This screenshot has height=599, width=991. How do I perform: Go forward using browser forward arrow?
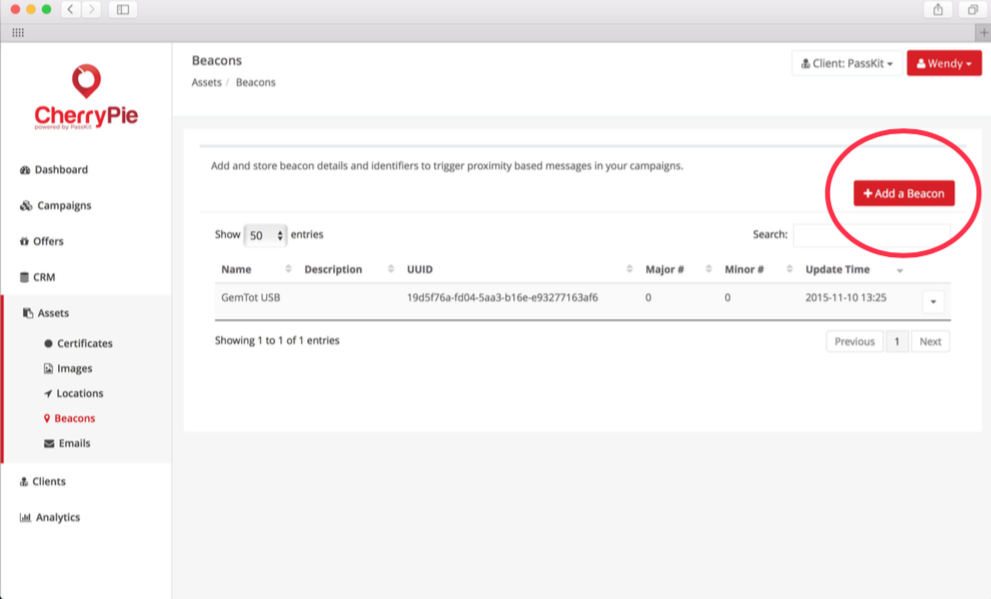click(92, 9)
